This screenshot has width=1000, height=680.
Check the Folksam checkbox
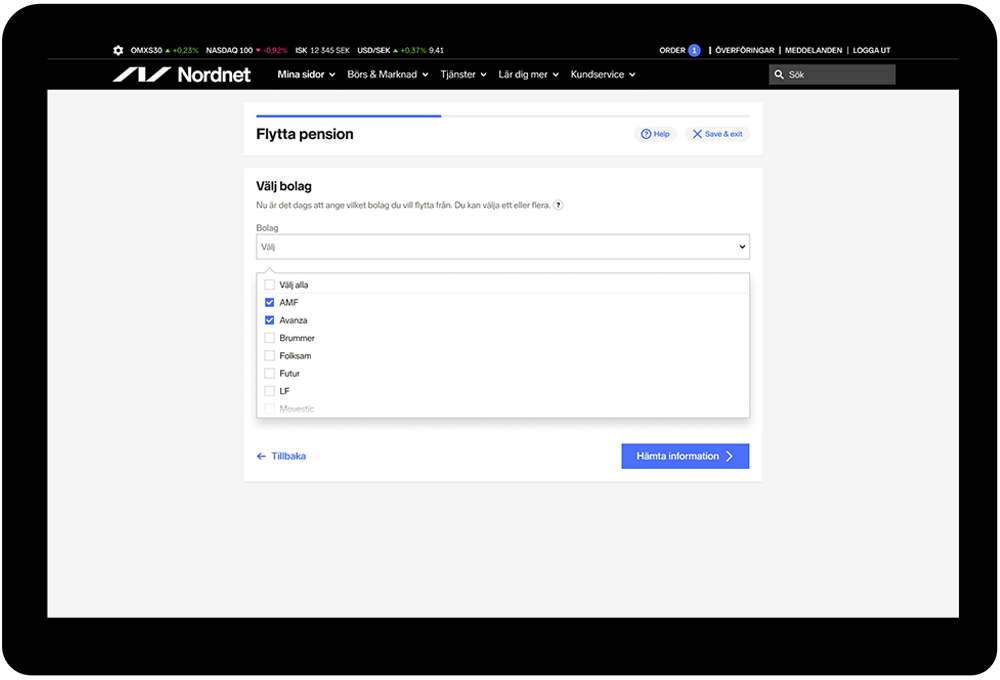click(270, 356)
